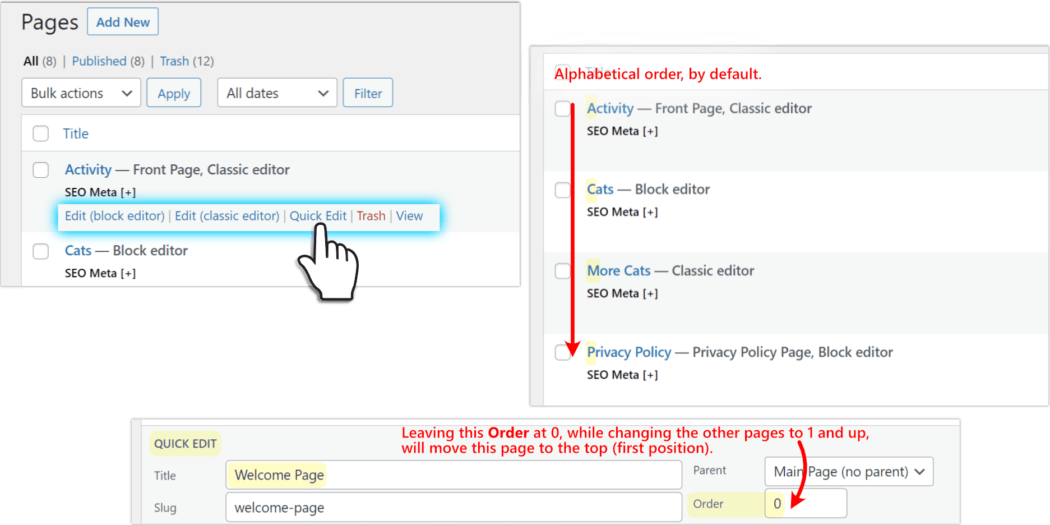Viewport: 1050px width, 525px height.
Task: Check the Cats page checkbox in Pages list
Action: pyautogui.click(x=41, y=251)
